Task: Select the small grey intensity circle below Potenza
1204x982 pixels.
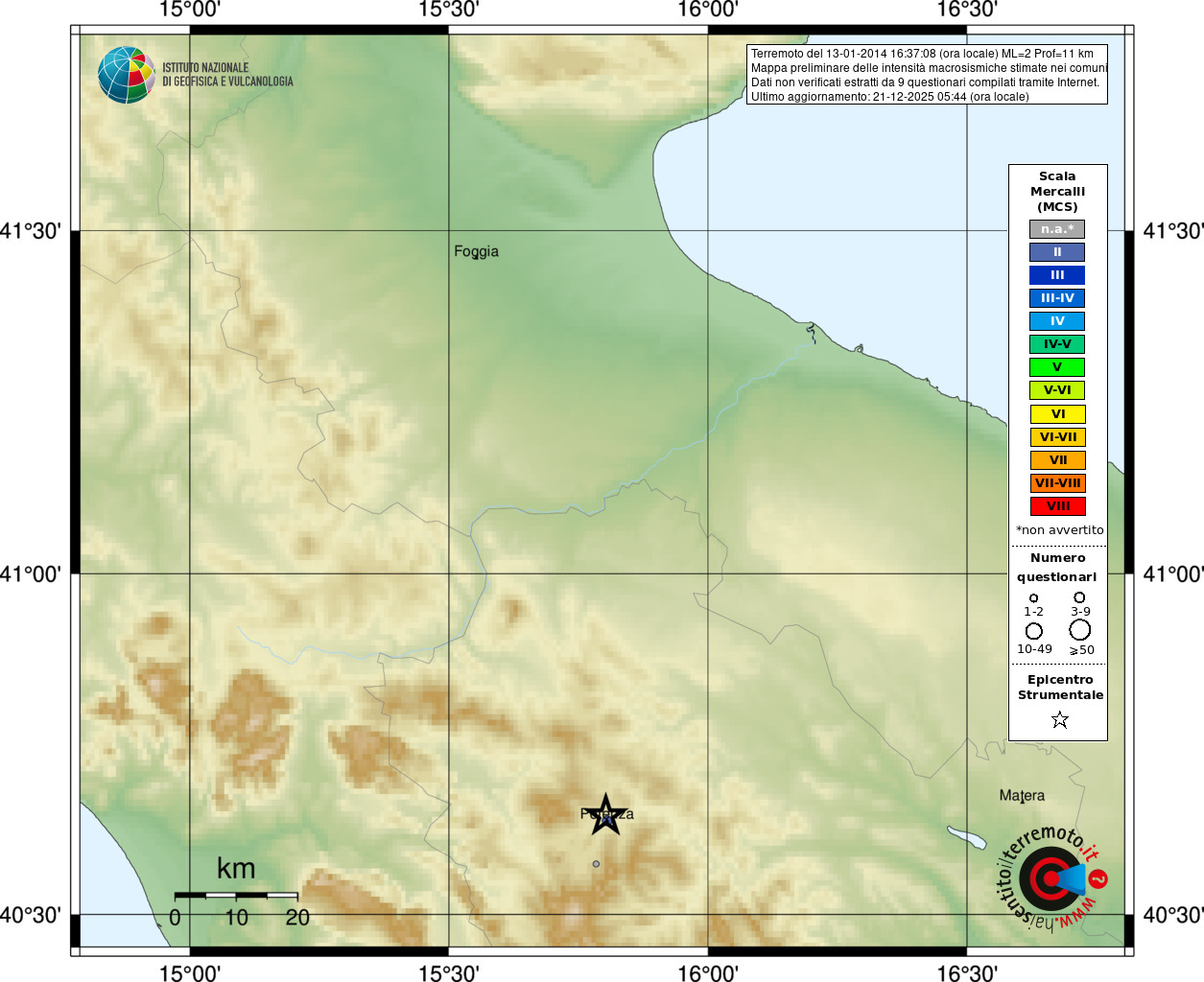Action: (596, 864)
